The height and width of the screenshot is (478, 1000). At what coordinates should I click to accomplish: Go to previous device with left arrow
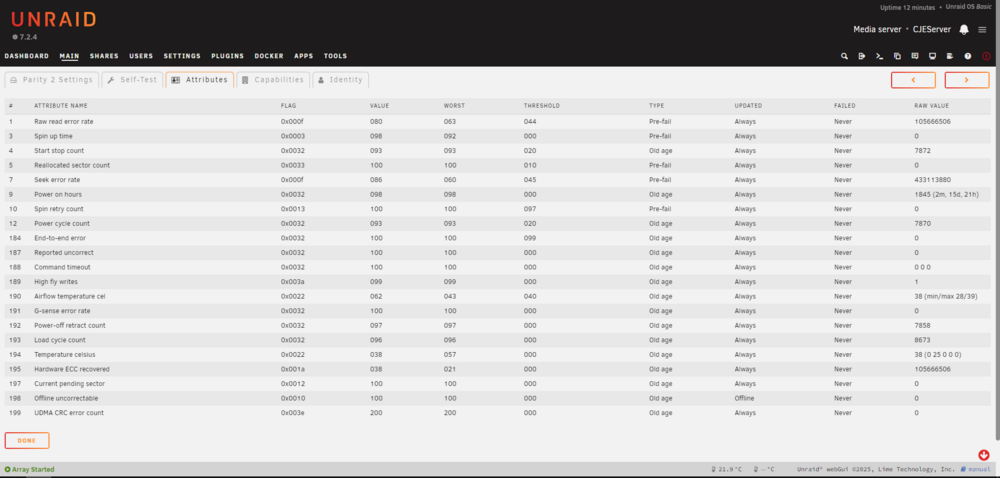pos(913,80)
